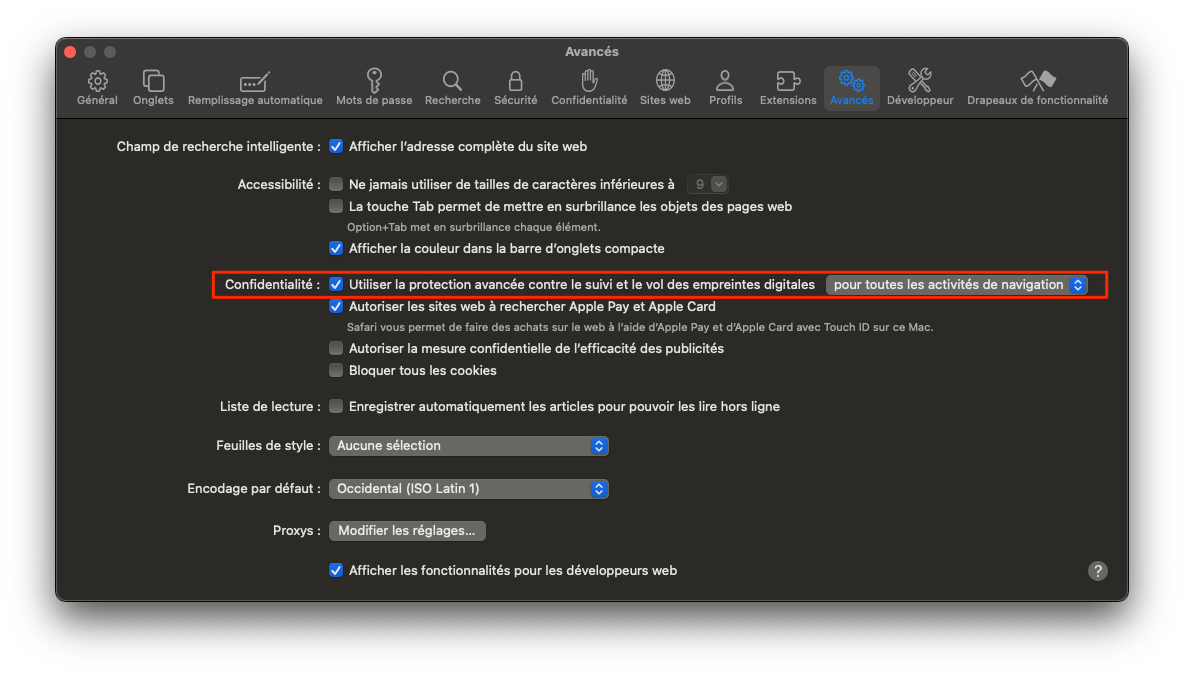This screenshot has width=1184, height=675.
Task: Open the Profils person icon
Action: (725, 81)
